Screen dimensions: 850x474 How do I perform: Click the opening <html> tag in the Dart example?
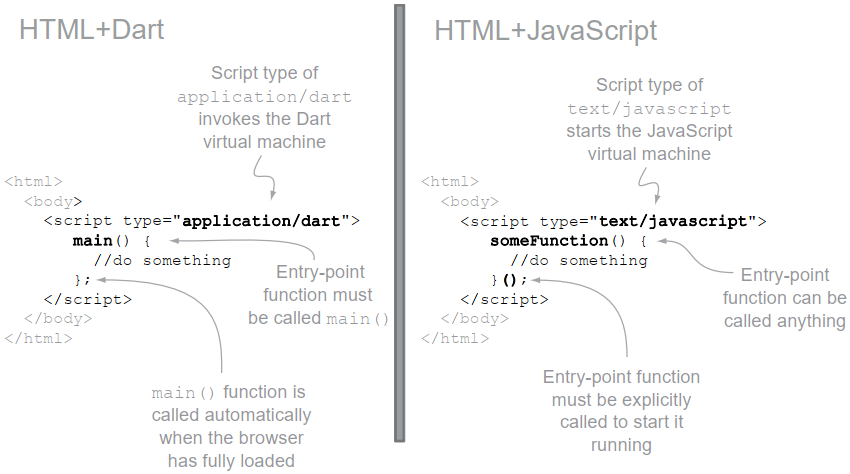(x=34, y=182)
